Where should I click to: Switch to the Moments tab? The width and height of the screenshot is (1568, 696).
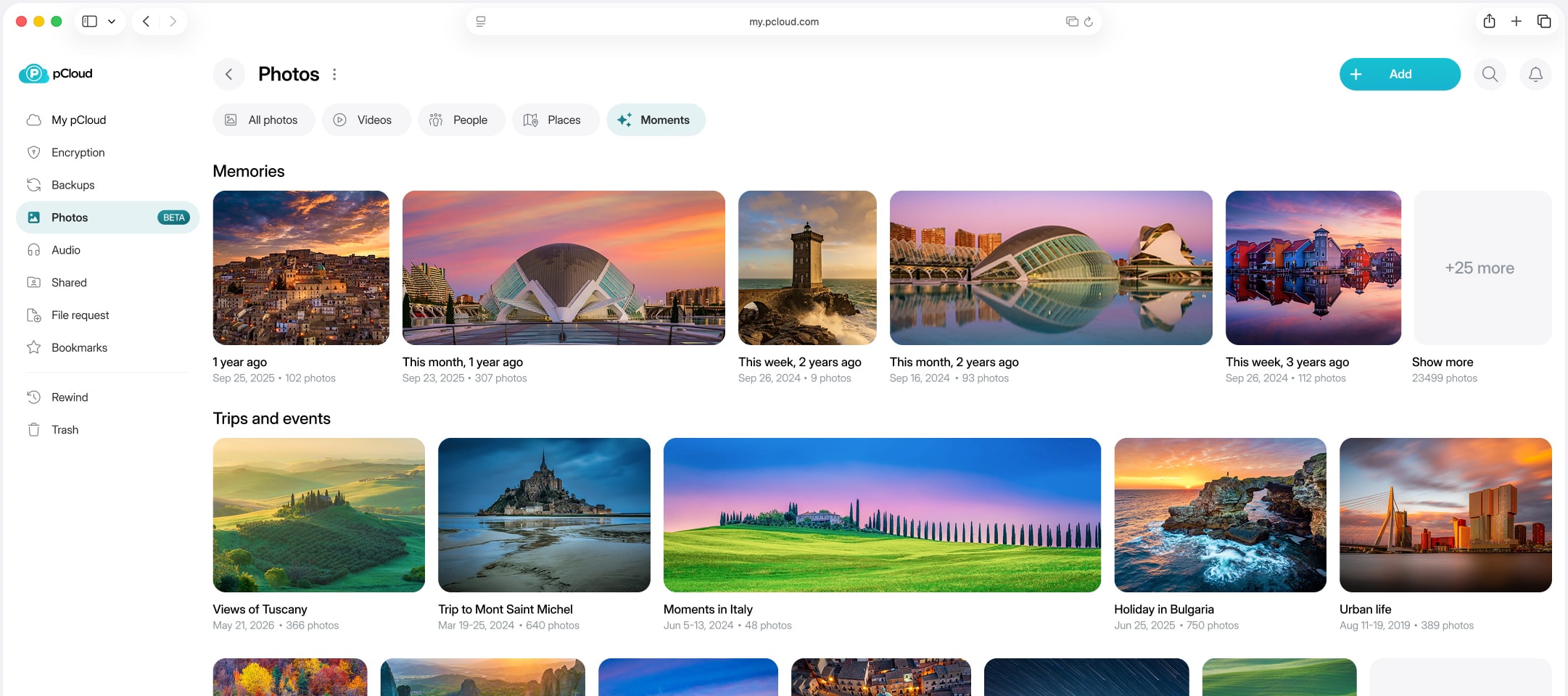[656, 120]
